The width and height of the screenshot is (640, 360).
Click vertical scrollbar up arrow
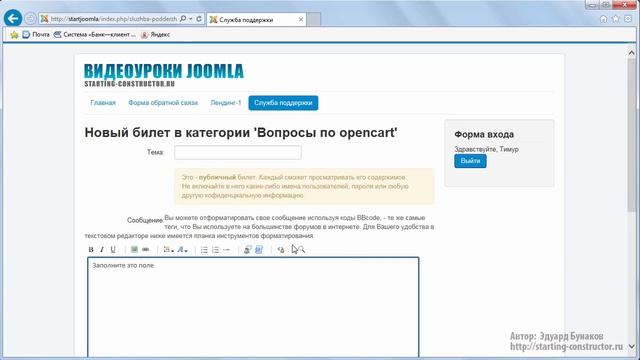point(631,53)
